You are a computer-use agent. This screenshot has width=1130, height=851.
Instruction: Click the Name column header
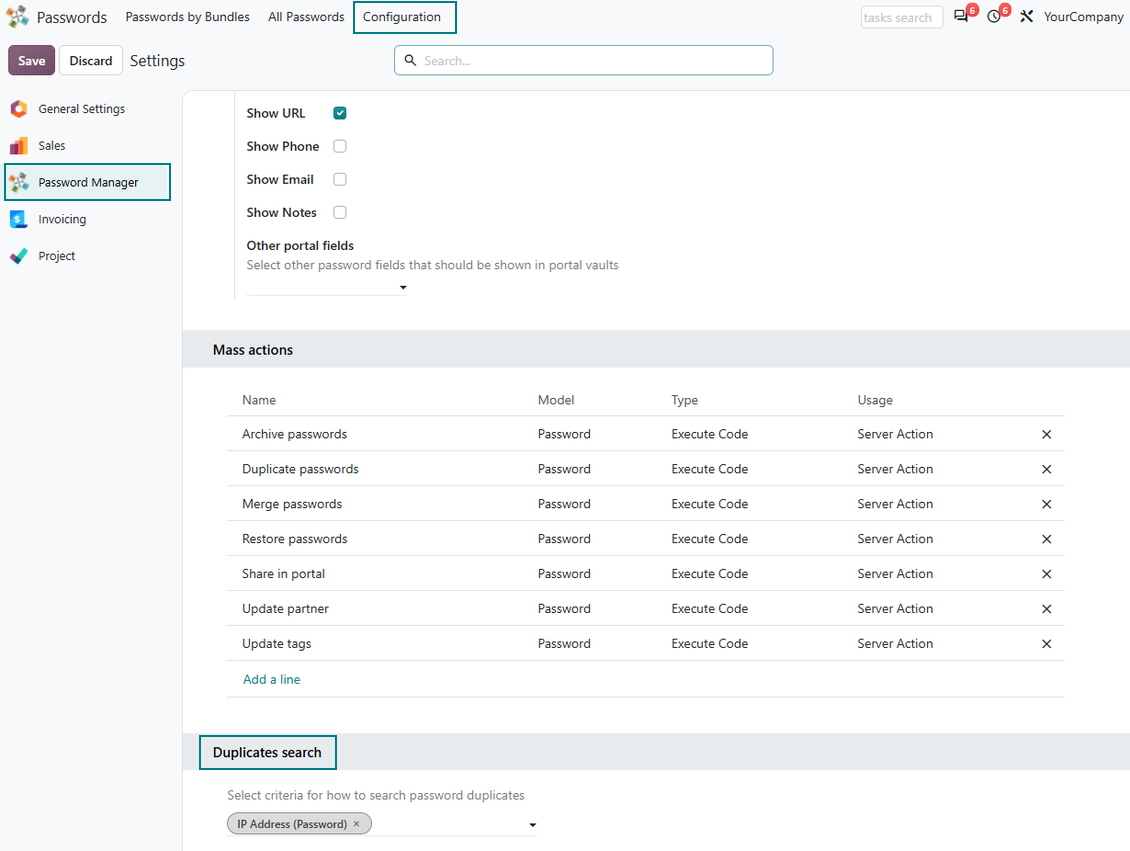tap(259, 400)
